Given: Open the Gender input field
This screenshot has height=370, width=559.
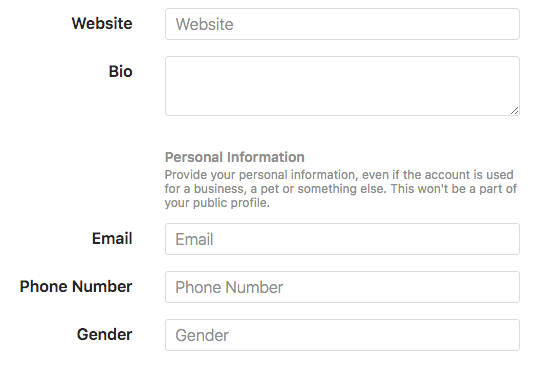Looking at the screenshot, I should 342,335.
